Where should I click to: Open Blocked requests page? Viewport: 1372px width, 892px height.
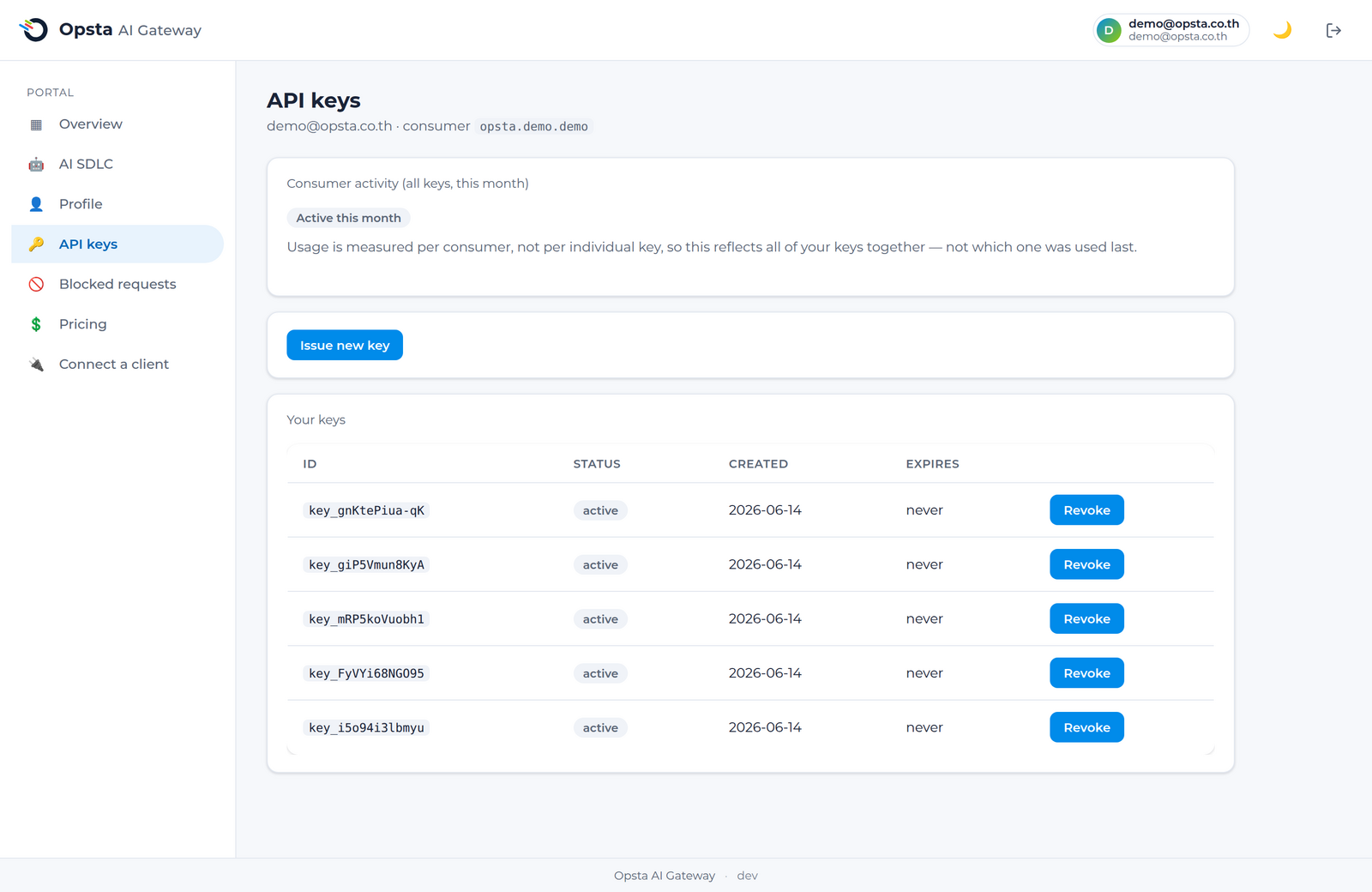click(117, 284)
